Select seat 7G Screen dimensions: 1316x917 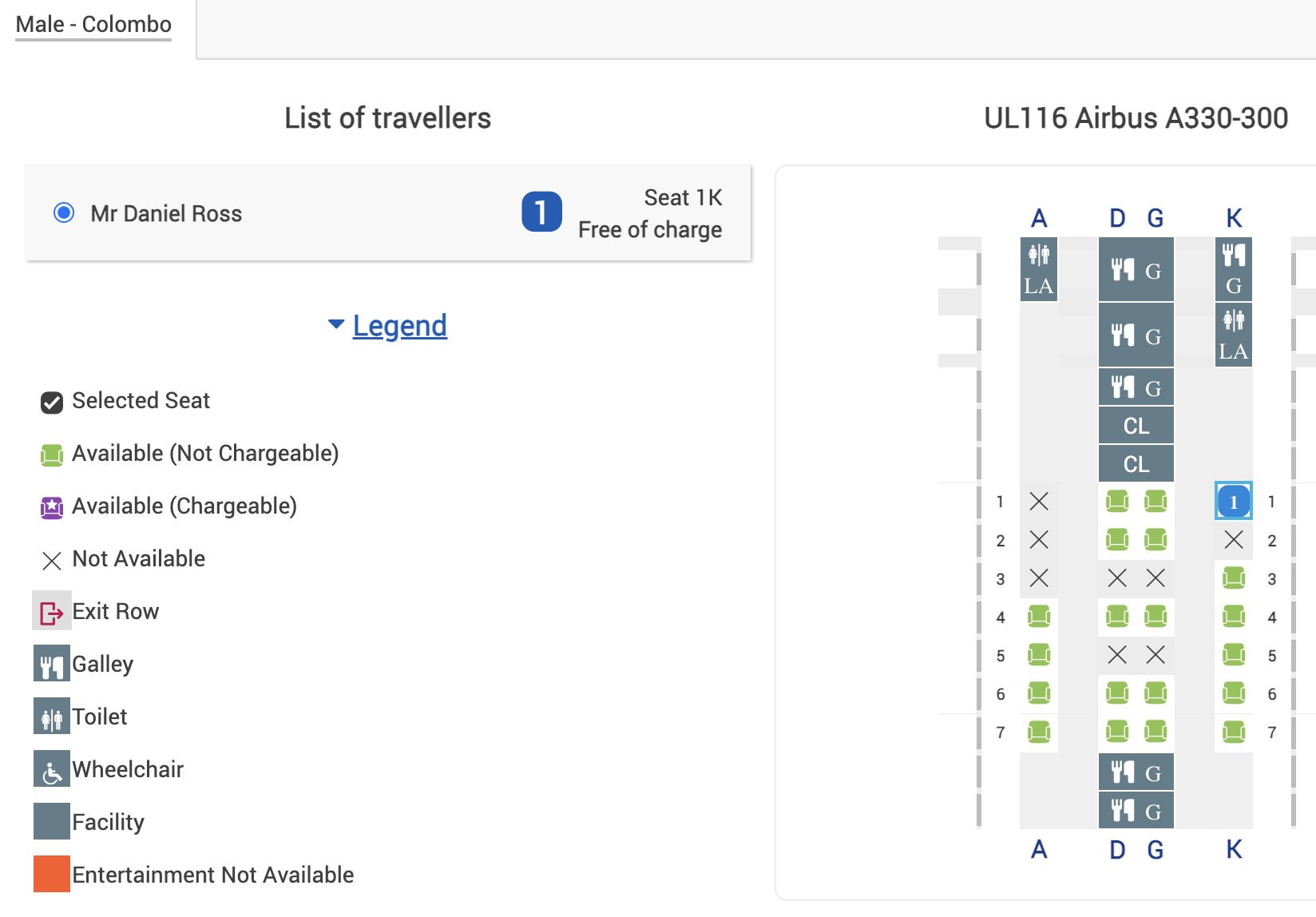tap(1155, 732)
